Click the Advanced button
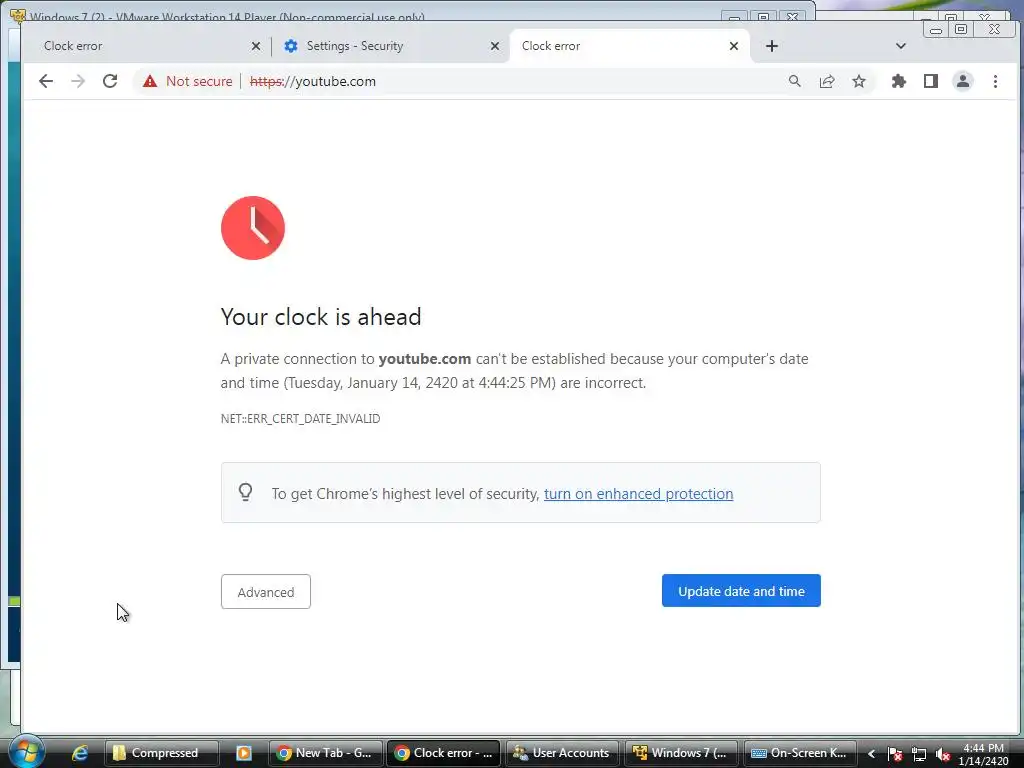Image resolution: width=1024 pixels, height=768 pixels. point(266,592)
